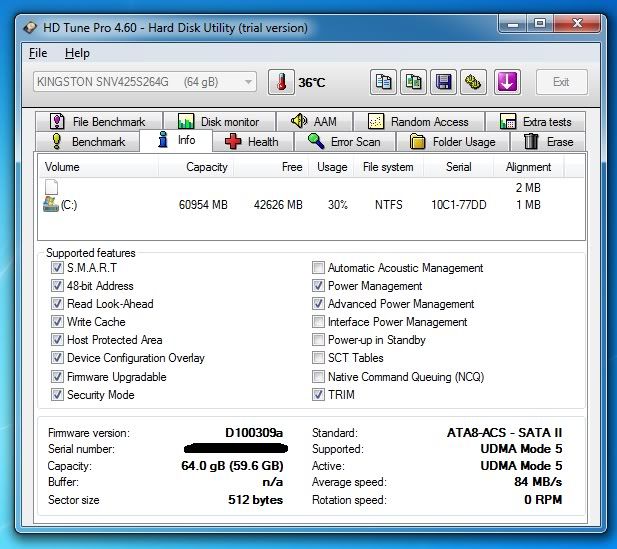Toggle the Device Configuration Overlay checkbox
The height and width of the screenshot is (549, 617).
pos(57,358)
